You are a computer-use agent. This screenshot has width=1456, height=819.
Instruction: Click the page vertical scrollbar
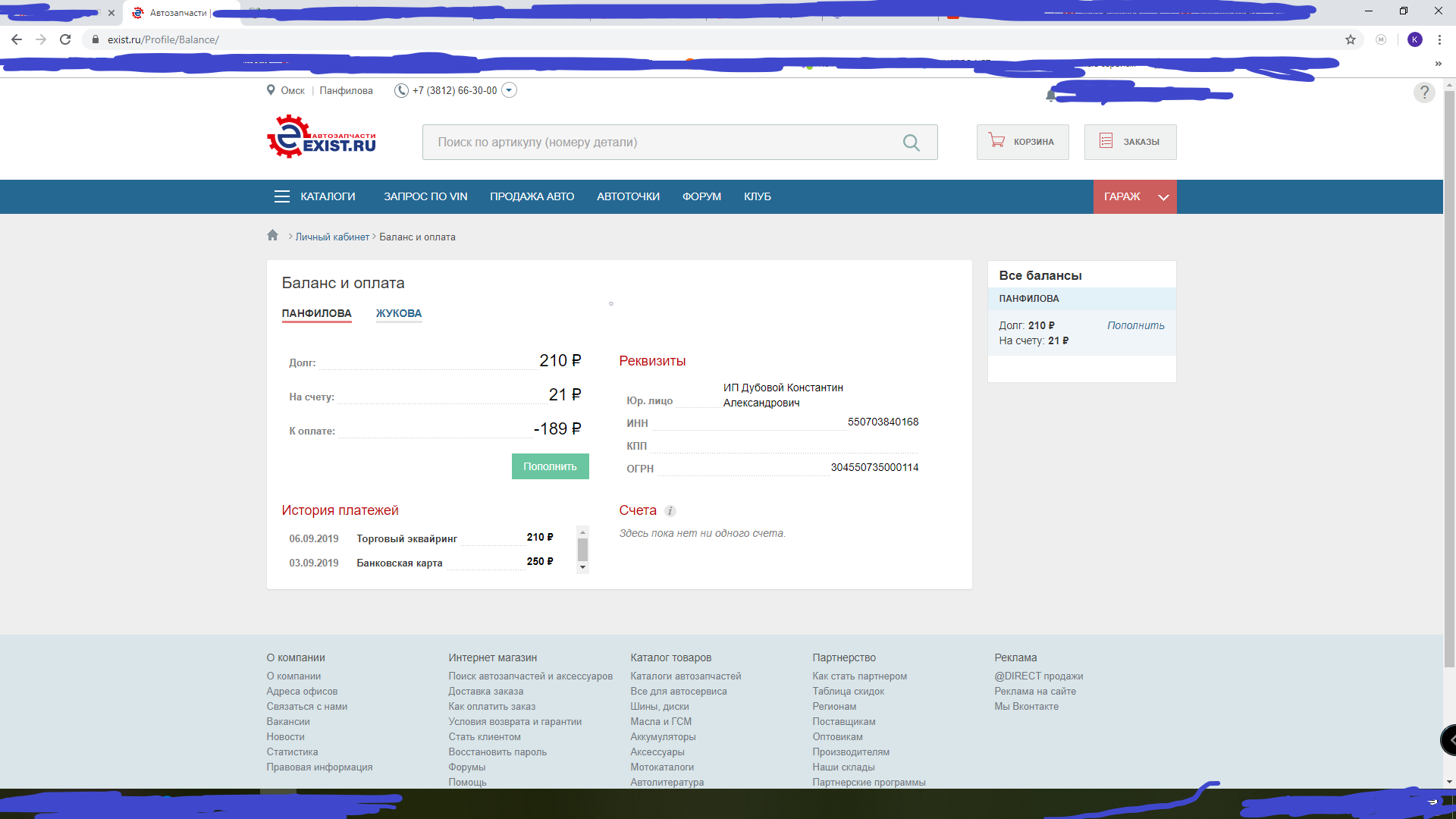[x=1449, y=379]
